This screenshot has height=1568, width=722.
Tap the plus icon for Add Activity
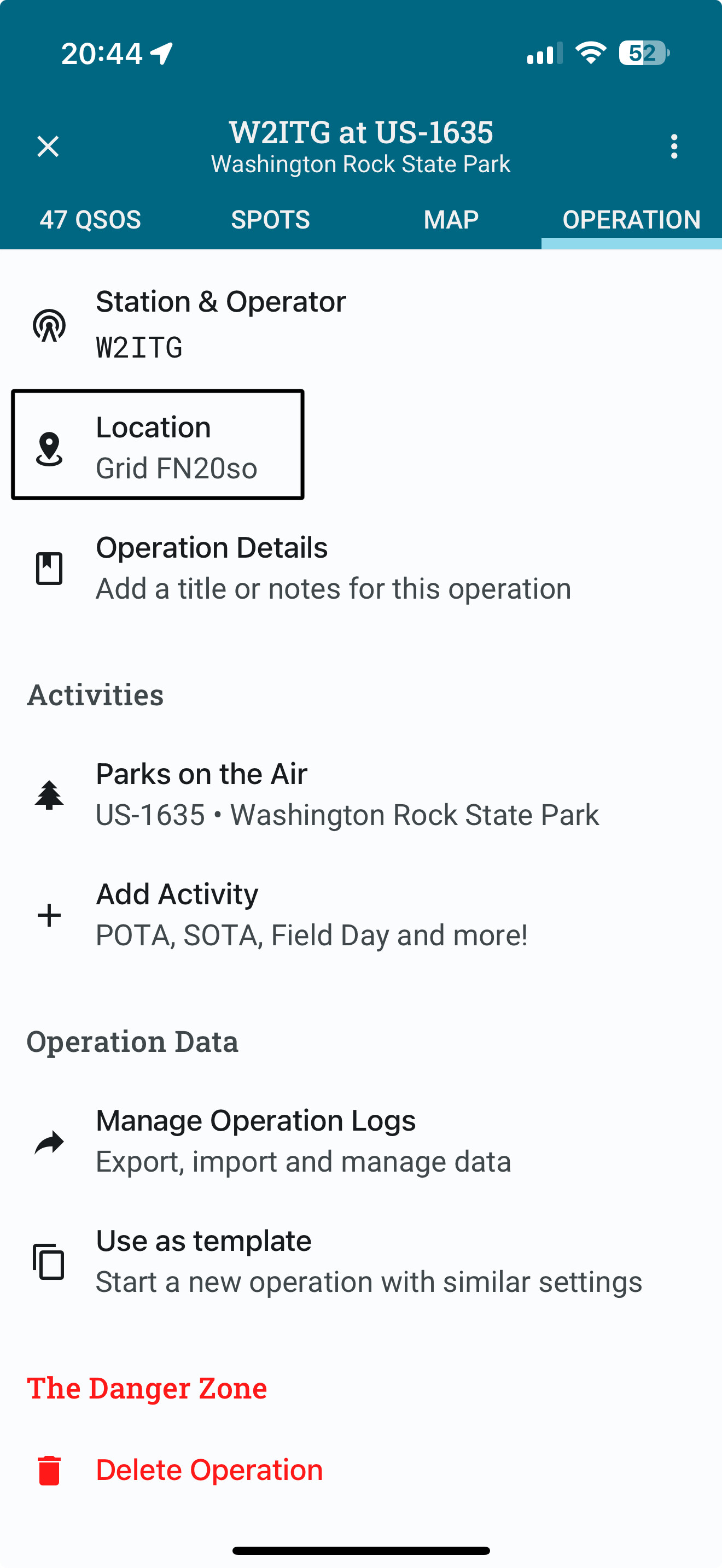49,915
